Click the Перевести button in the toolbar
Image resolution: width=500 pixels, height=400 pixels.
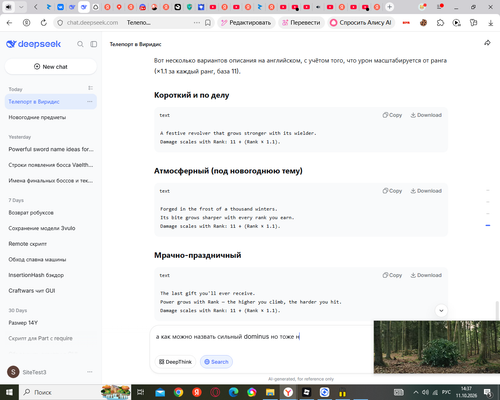tap(301, 23)
